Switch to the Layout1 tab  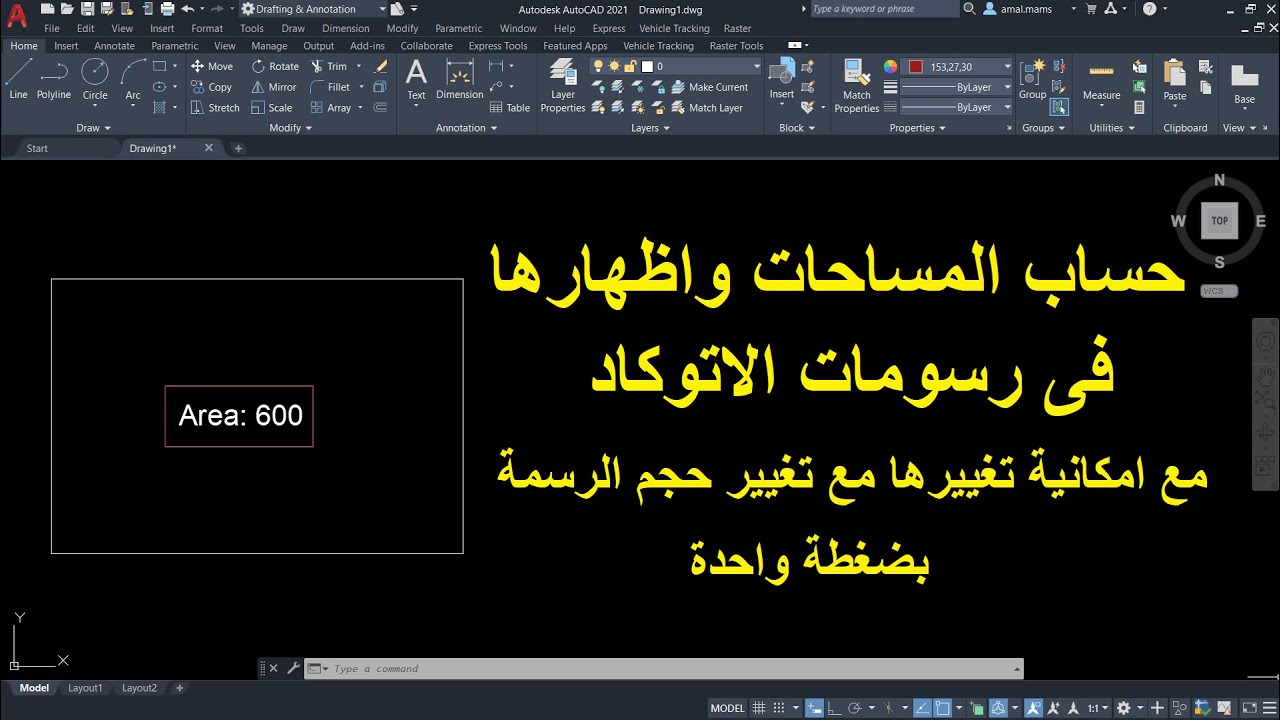coord(85,688)
